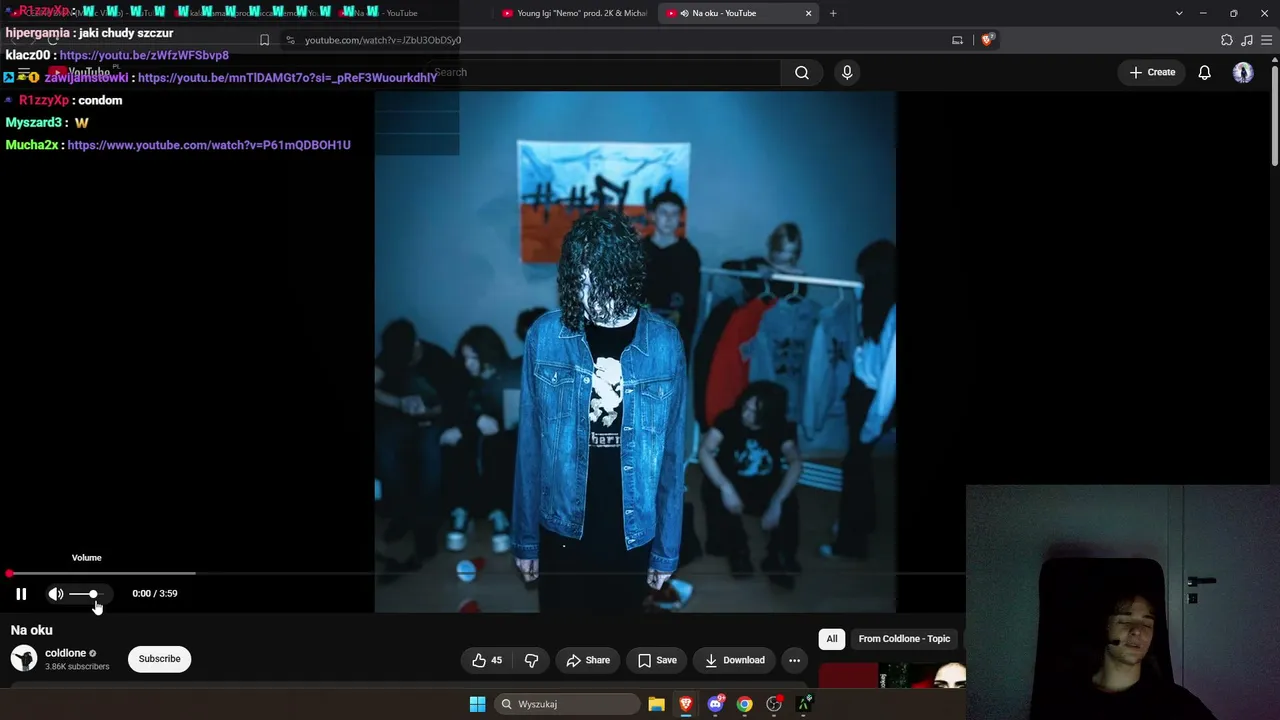Share the Na oku video
Screen dimensions: 1280x720
[x=588, y=660]
